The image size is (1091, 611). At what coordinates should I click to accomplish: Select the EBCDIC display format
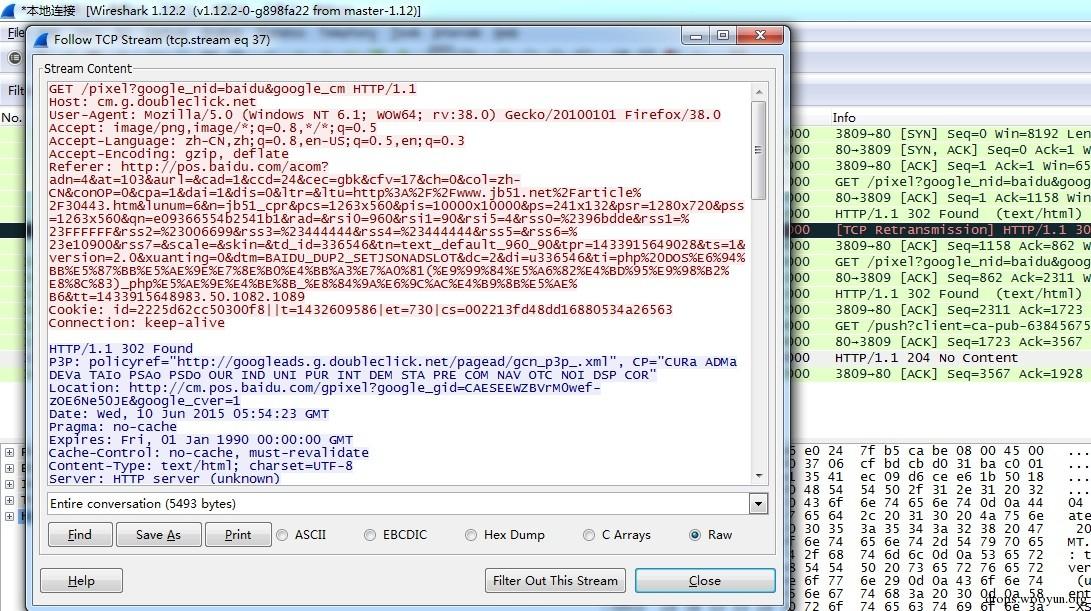pos(371,535)
